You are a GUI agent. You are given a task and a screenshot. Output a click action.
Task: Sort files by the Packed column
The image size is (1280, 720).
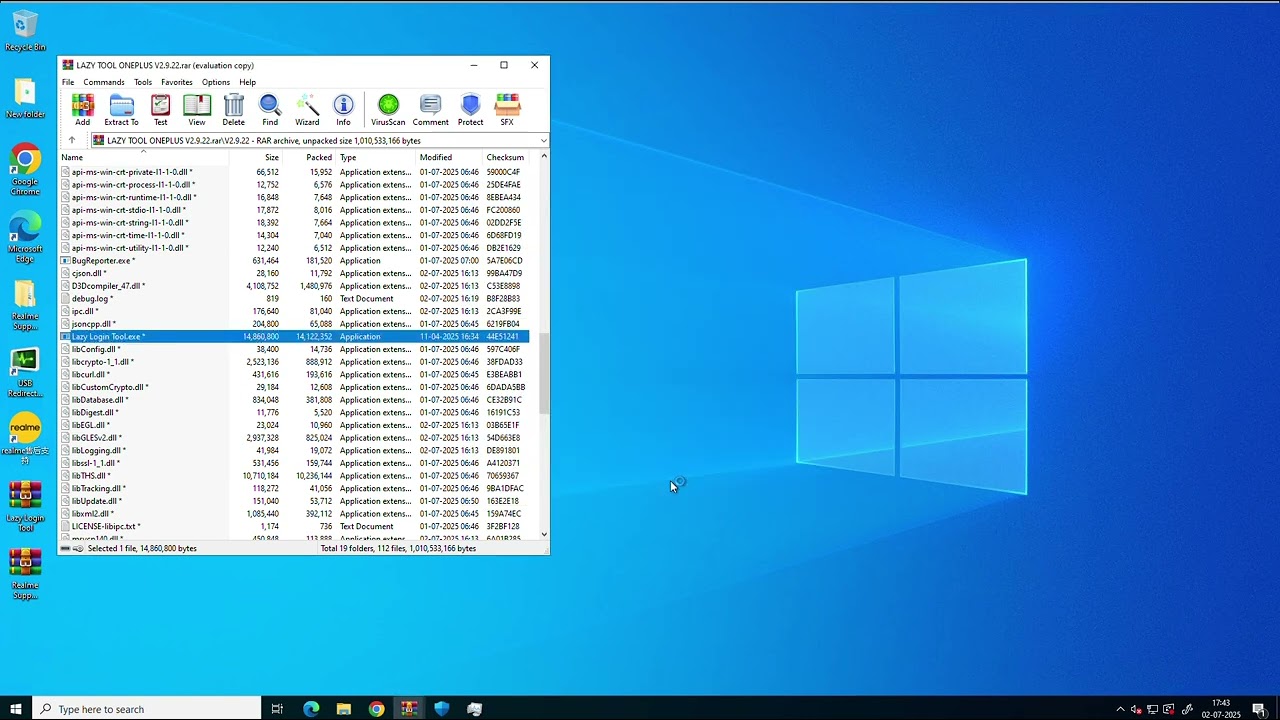(309, 157)
